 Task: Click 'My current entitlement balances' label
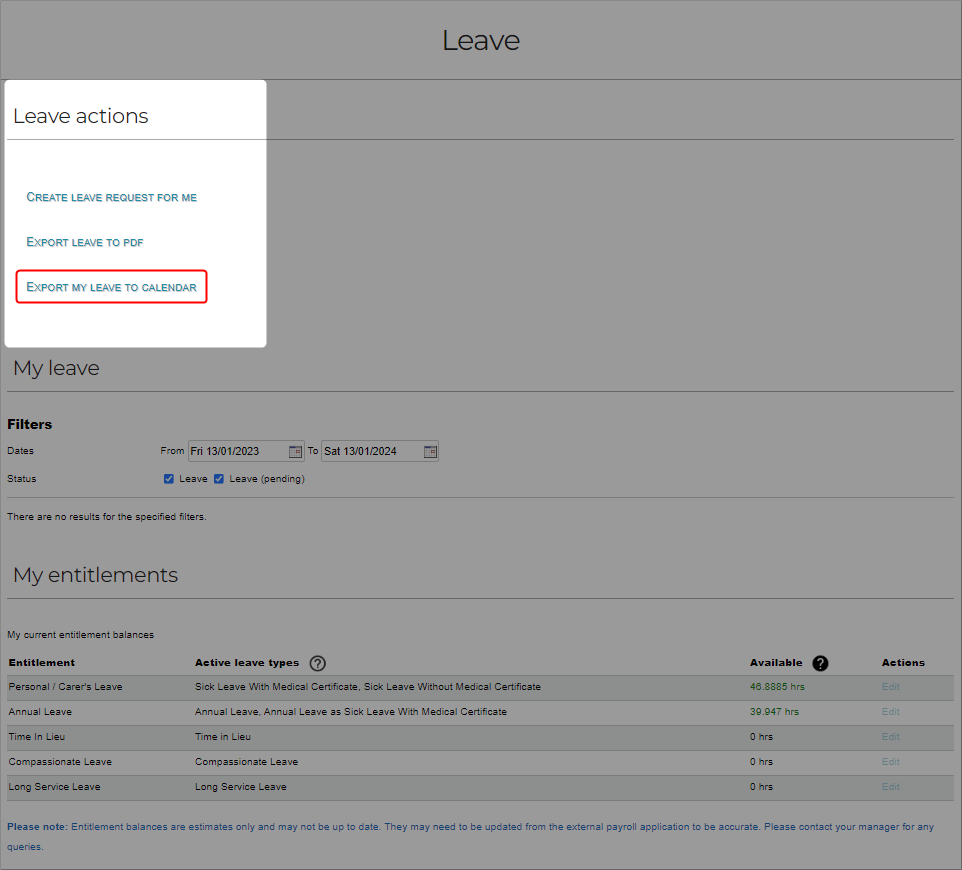tap(80, 634)
